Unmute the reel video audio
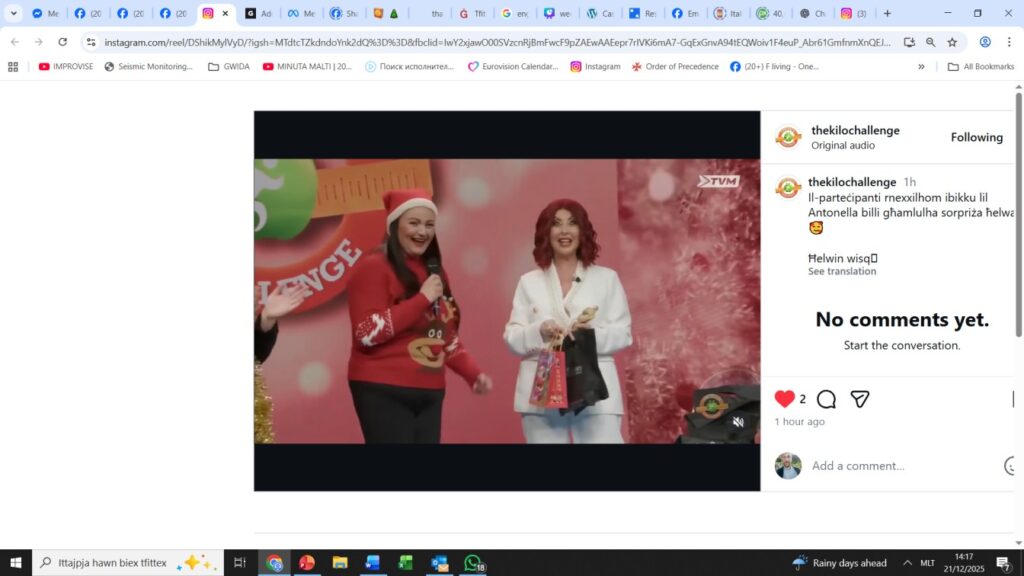1024x576 pixels. point(738,422)
